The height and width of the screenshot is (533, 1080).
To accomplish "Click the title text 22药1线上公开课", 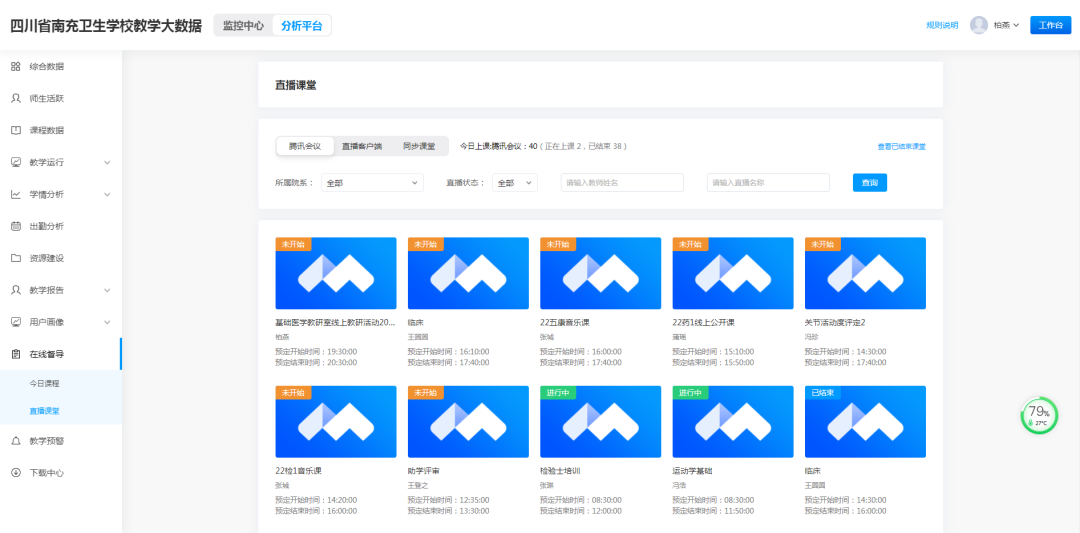I will [703, 322].
